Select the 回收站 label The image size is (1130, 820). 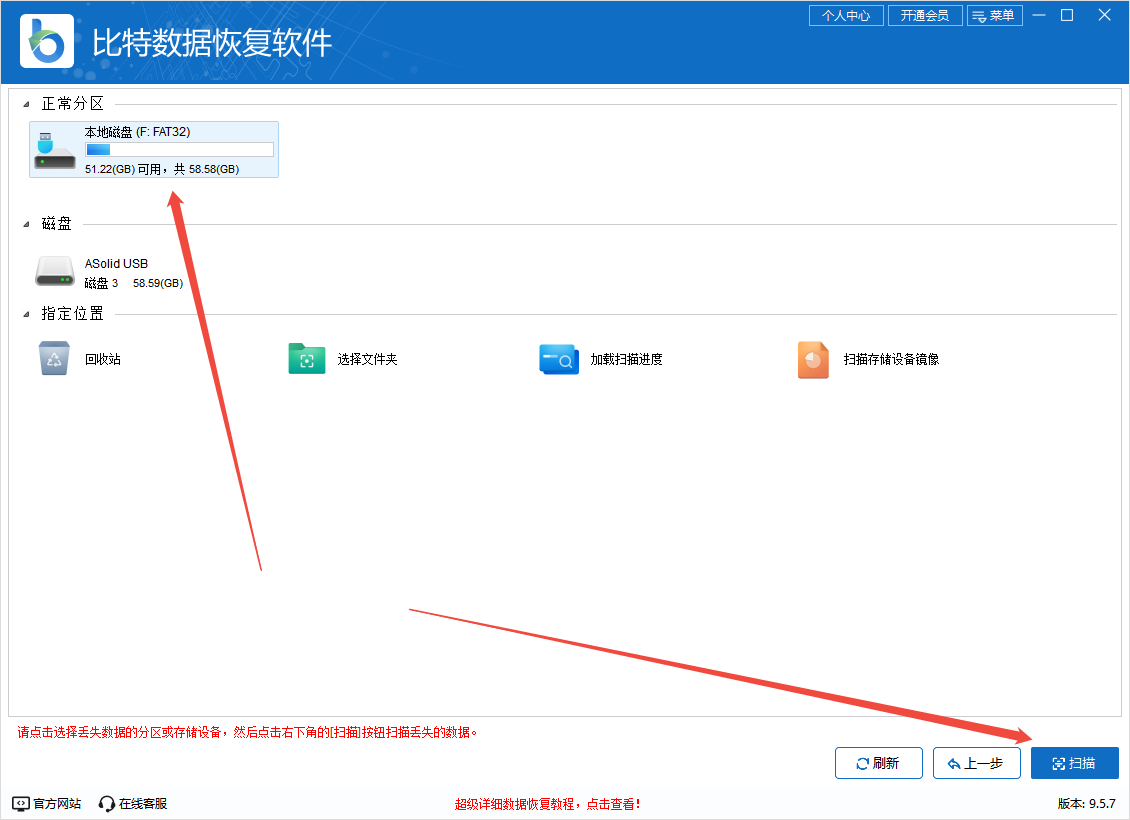coord(103,359)
